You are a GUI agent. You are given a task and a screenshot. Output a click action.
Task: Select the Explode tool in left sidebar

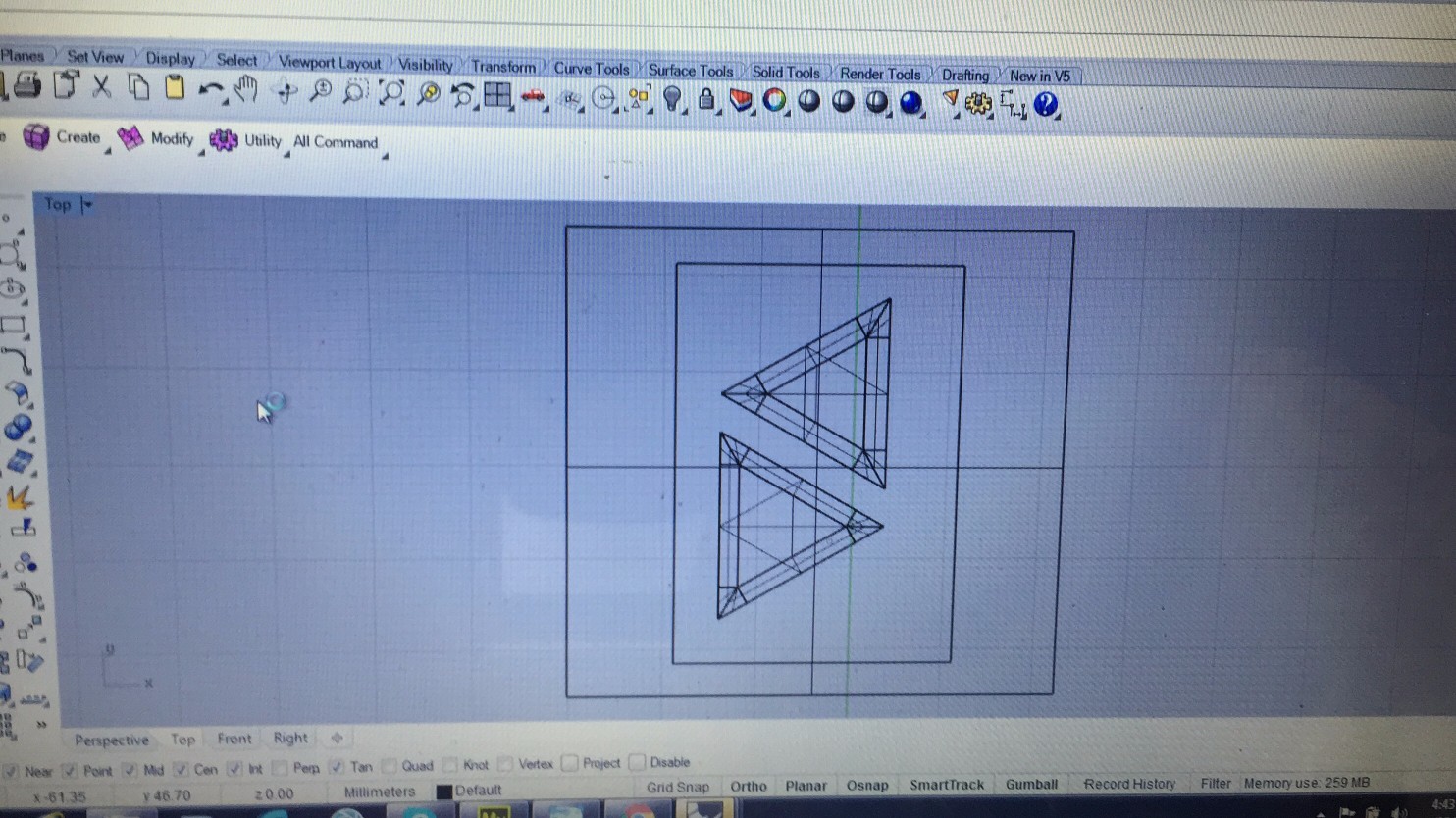tap(20, 497)
